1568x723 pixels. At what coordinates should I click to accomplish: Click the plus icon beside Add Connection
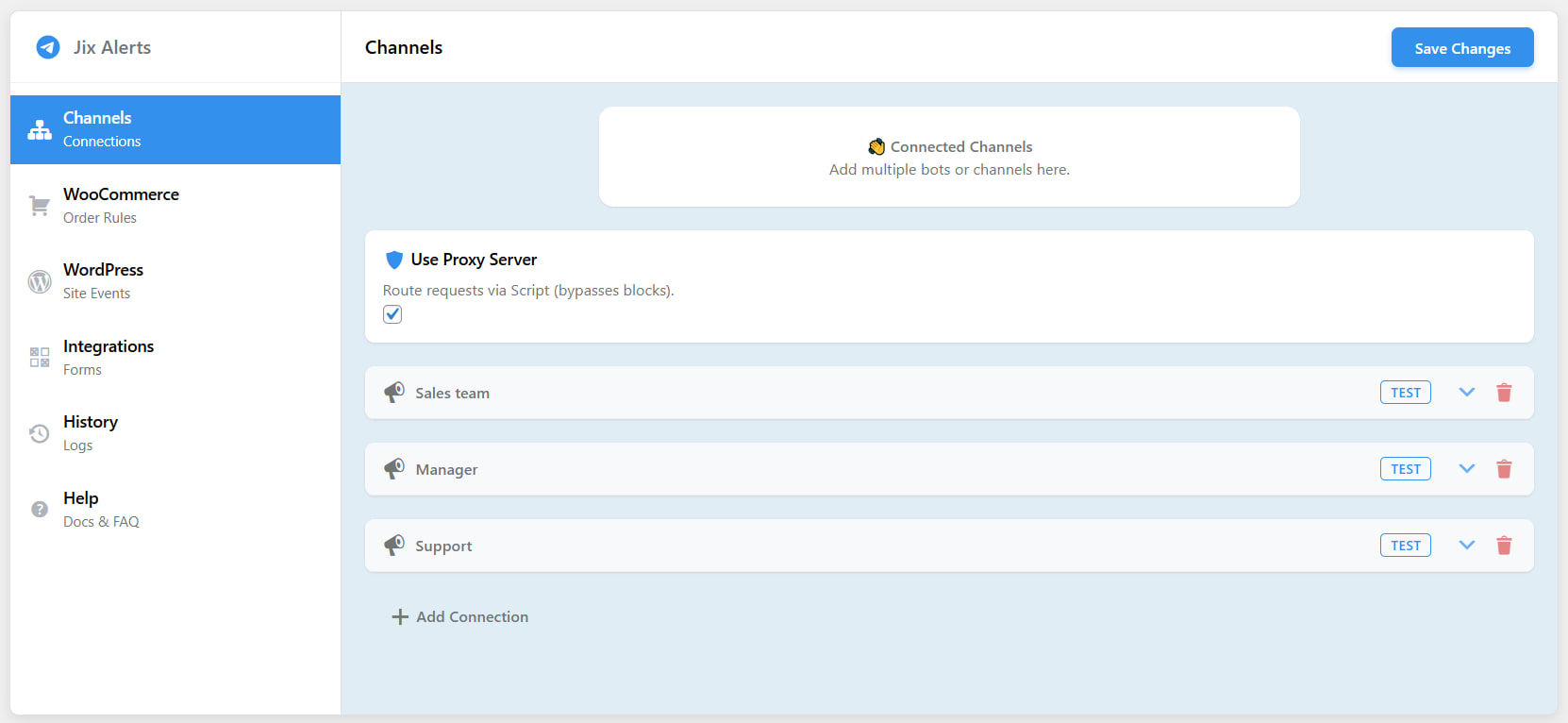click(400, 616)
